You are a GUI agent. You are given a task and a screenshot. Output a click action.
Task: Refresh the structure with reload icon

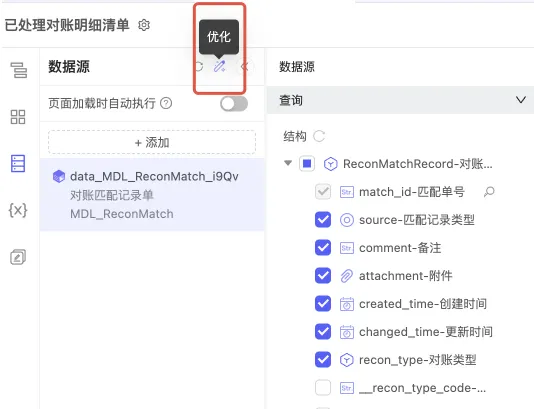[x=319, y=136]
